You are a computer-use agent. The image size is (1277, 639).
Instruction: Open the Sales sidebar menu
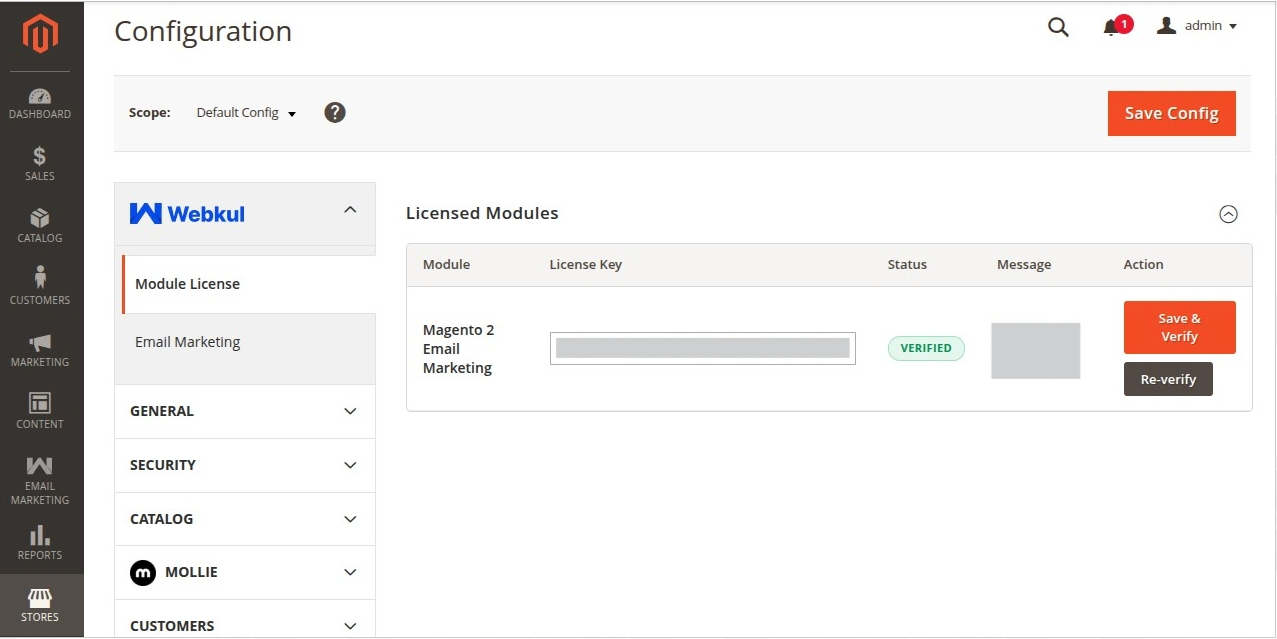(40, 165)
